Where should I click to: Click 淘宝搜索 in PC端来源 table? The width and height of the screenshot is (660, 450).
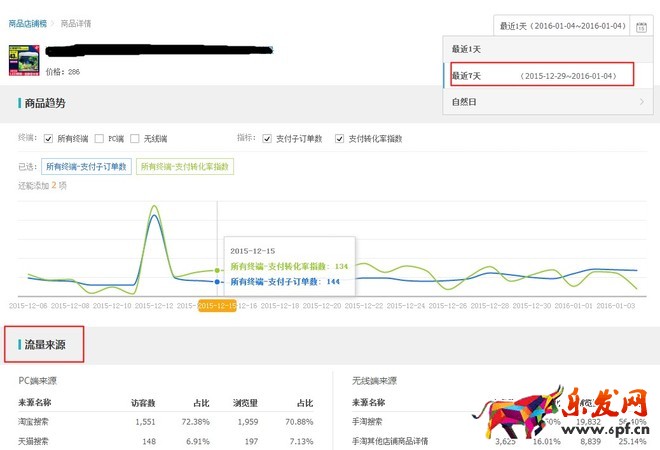pyautogui.click(x=33, y=421)
